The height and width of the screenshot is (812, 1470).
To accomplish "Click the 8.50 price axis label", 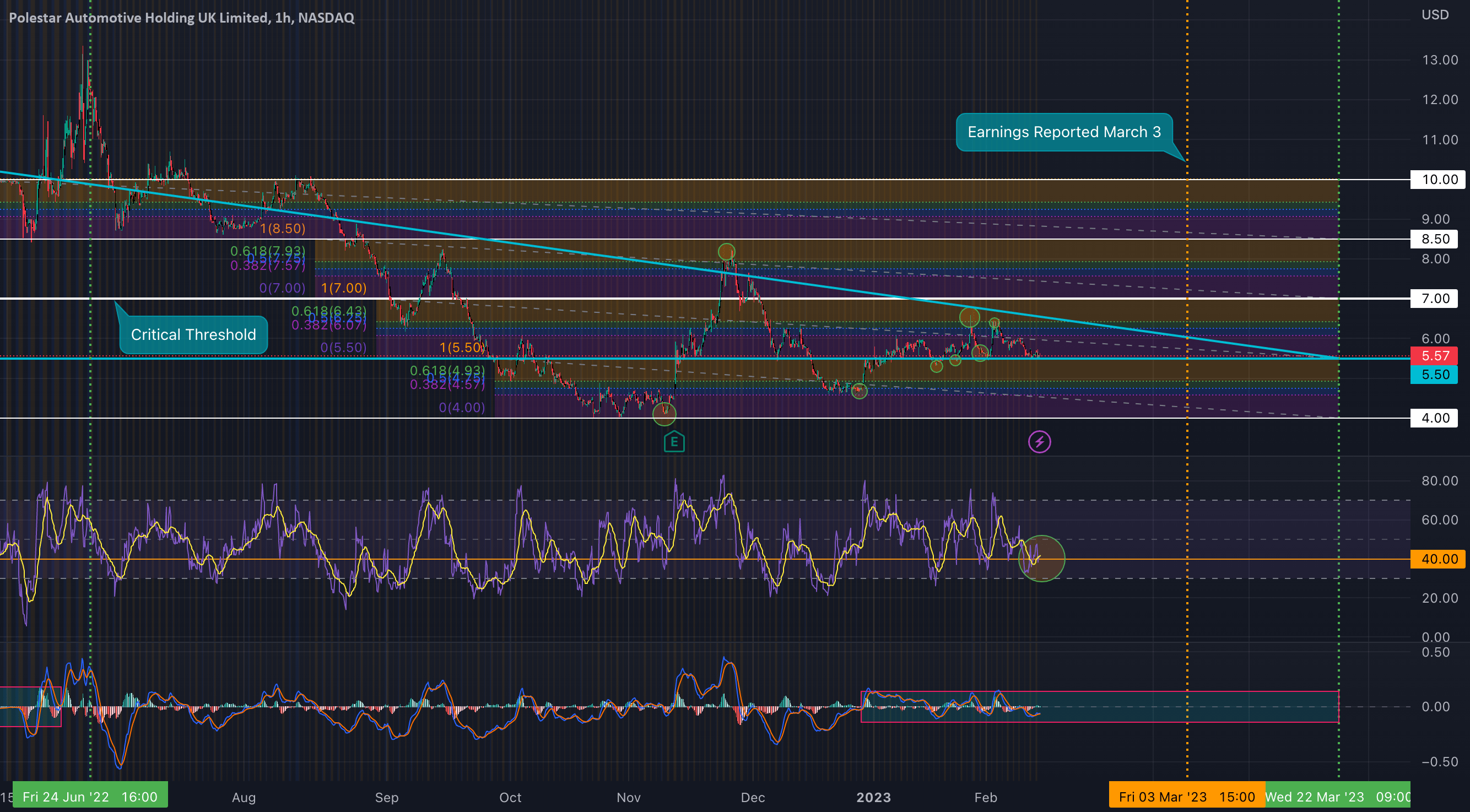I will point(1434,239).
